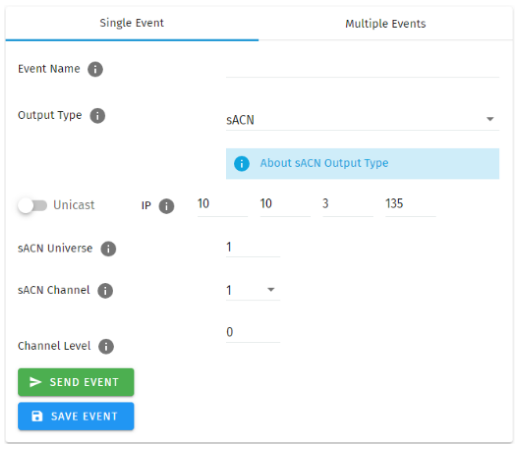522x450 pixels.
Task: Click the green Send Event button
Action: tap(76, 382)
